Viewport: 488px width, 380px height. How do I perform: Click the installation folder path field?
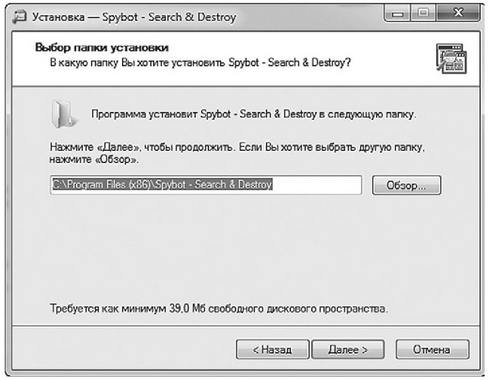tap(206, 185)
